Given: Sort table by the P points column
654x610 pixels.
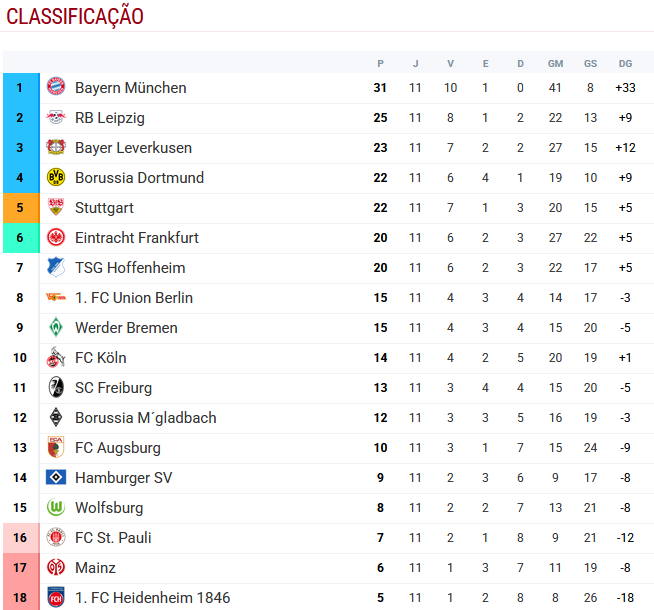Looking at the screenshot, I should click(x=380, y=63).
